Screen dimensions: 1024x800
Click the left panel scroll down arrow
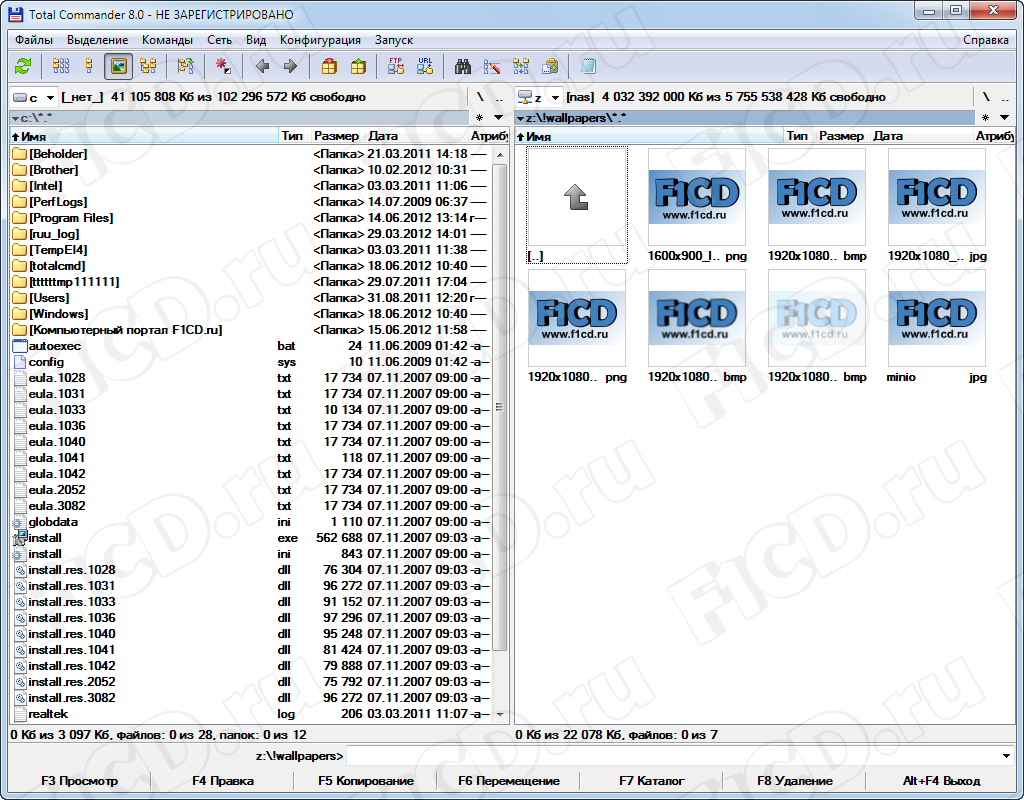500,714
